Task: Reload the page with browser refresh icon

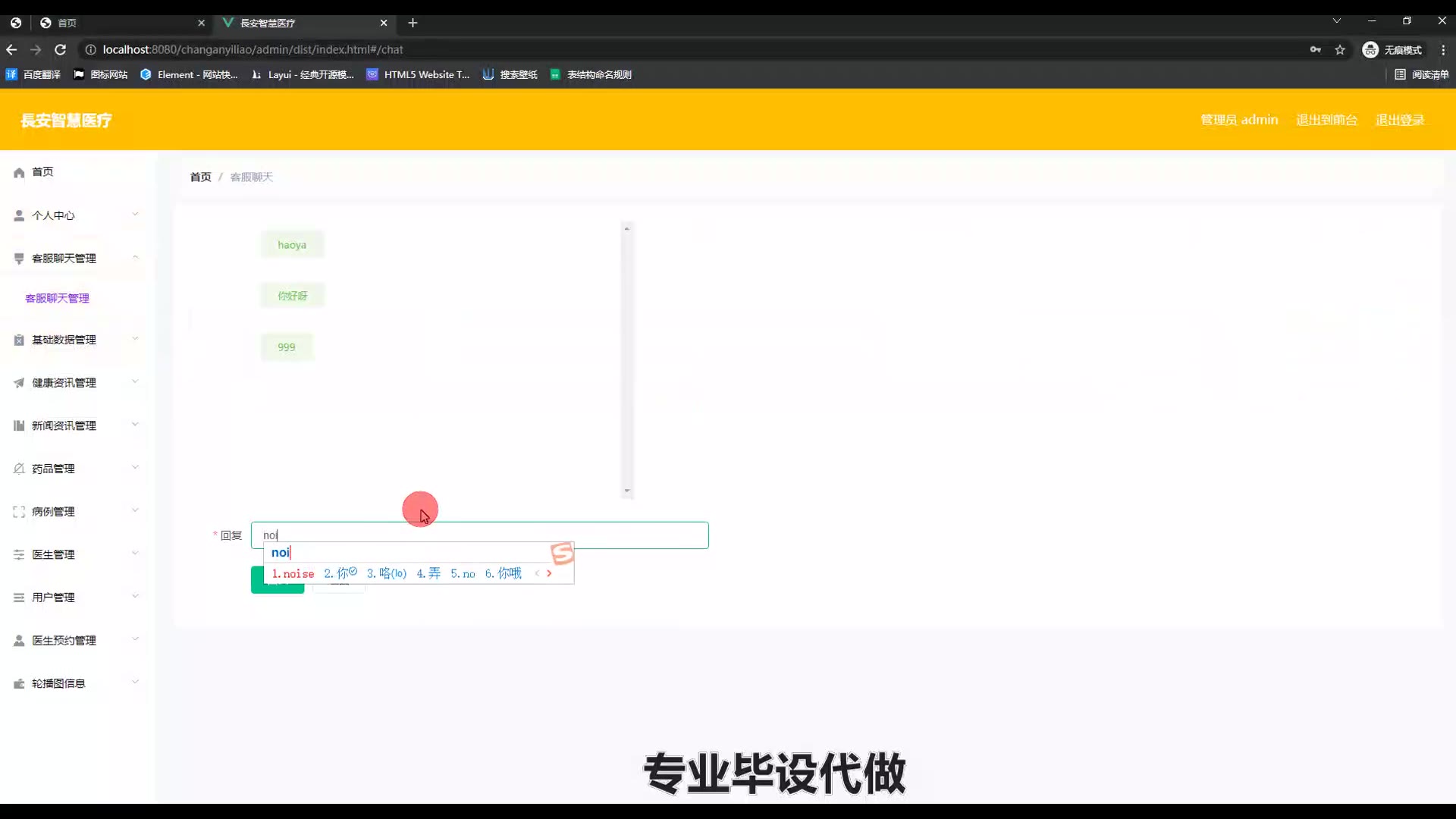Action: [61, 49]
